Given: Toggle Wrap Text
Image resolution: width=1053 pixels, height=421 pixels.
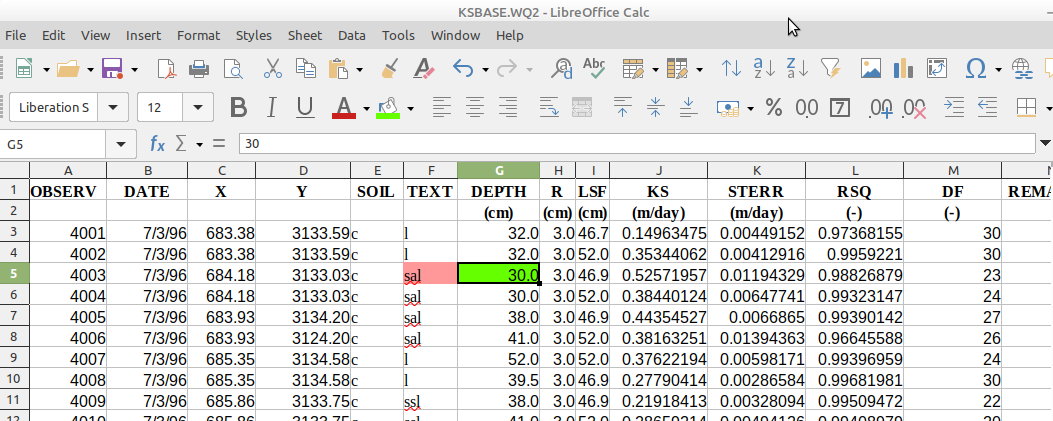Looking at the screenshot, I should pos(549,107).
